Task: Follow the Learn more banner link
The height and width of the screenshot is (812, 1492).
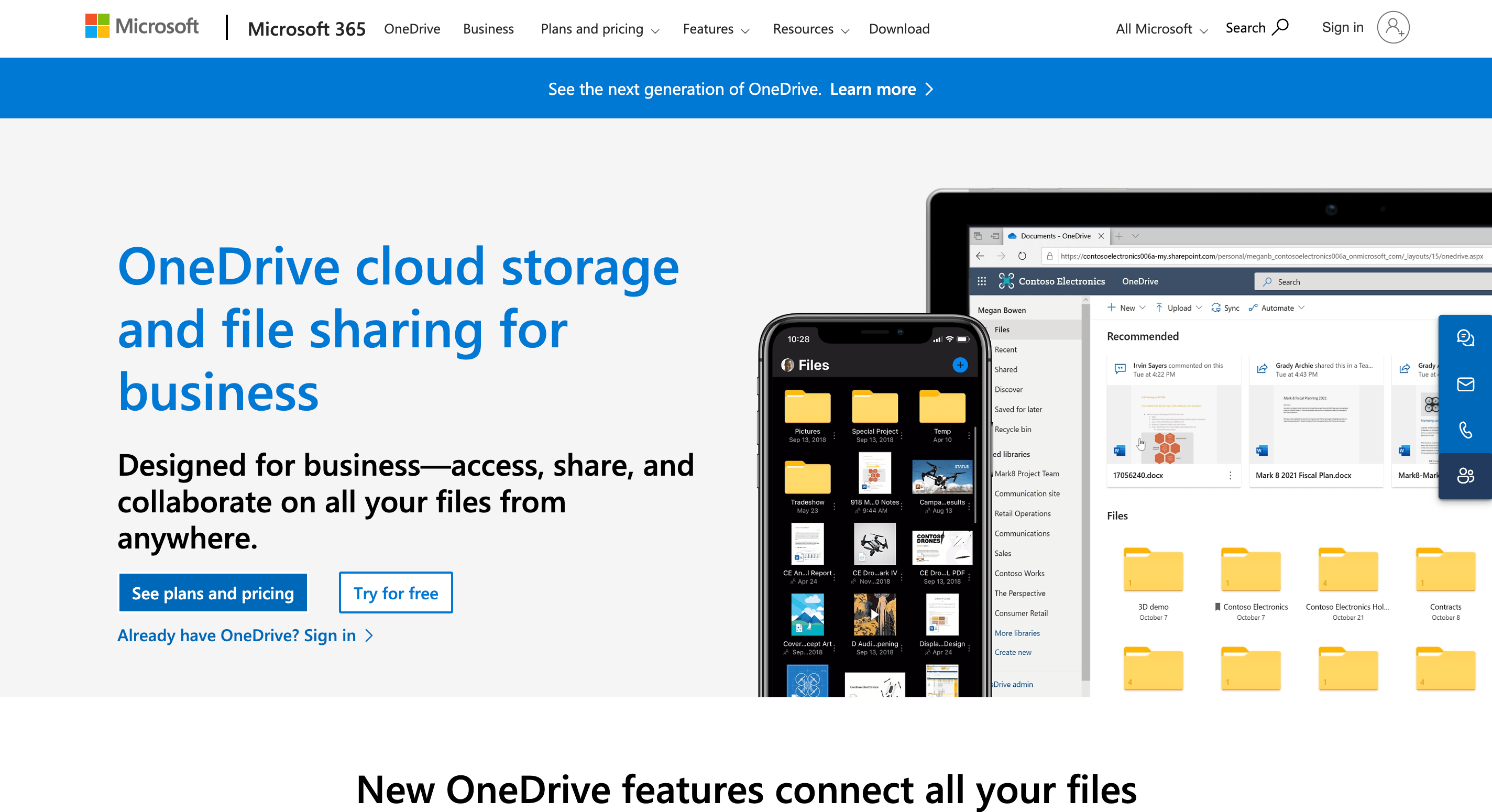Action: click(x=881, y=89)
